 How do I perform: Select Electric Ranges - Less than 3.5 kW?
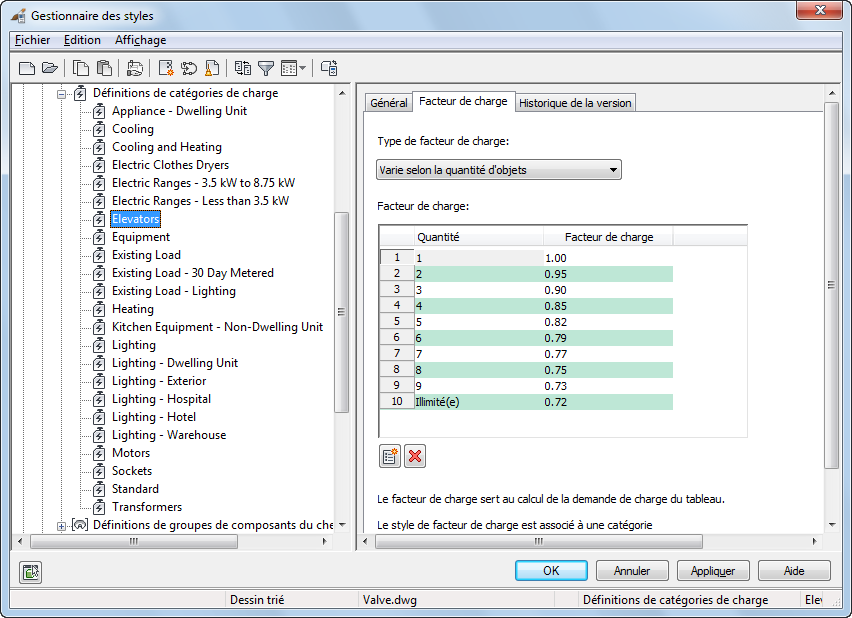(x=200, y=201)
